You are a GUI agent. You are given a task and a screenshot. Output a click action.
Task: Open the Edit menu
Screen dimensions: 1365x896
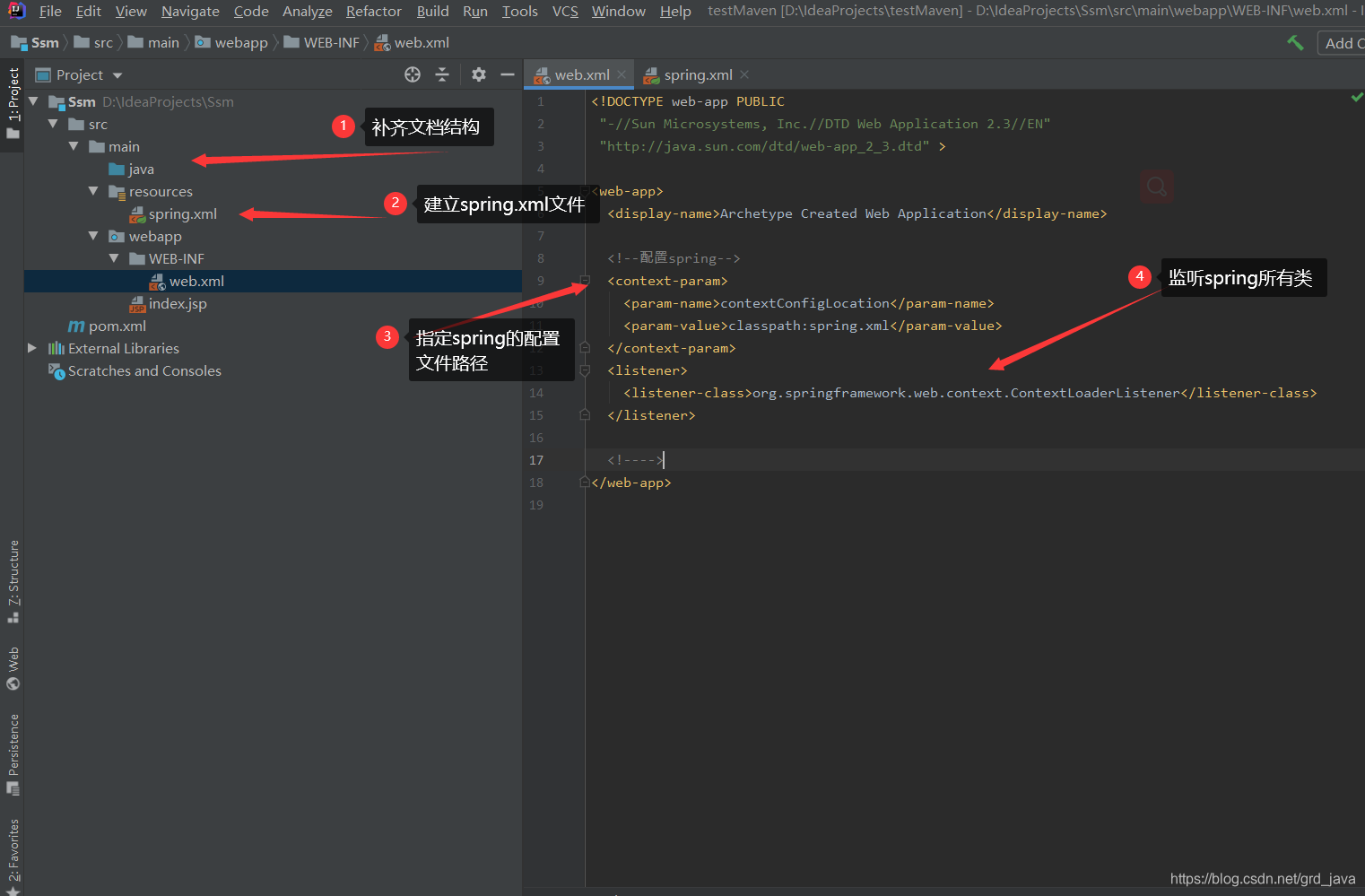click(x=88, y=11)
